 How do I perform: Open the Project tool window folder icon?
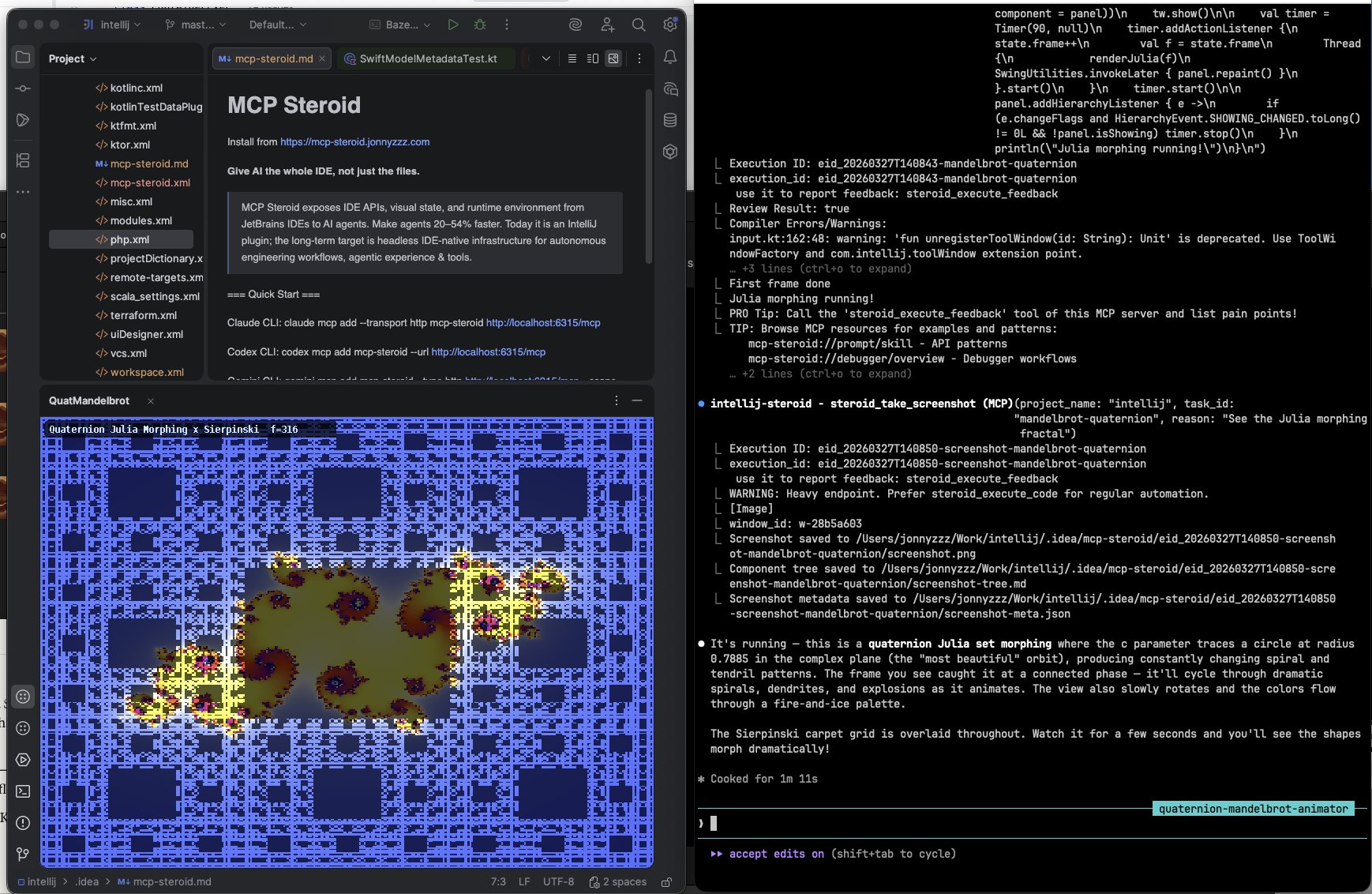[x=23, y=58]
